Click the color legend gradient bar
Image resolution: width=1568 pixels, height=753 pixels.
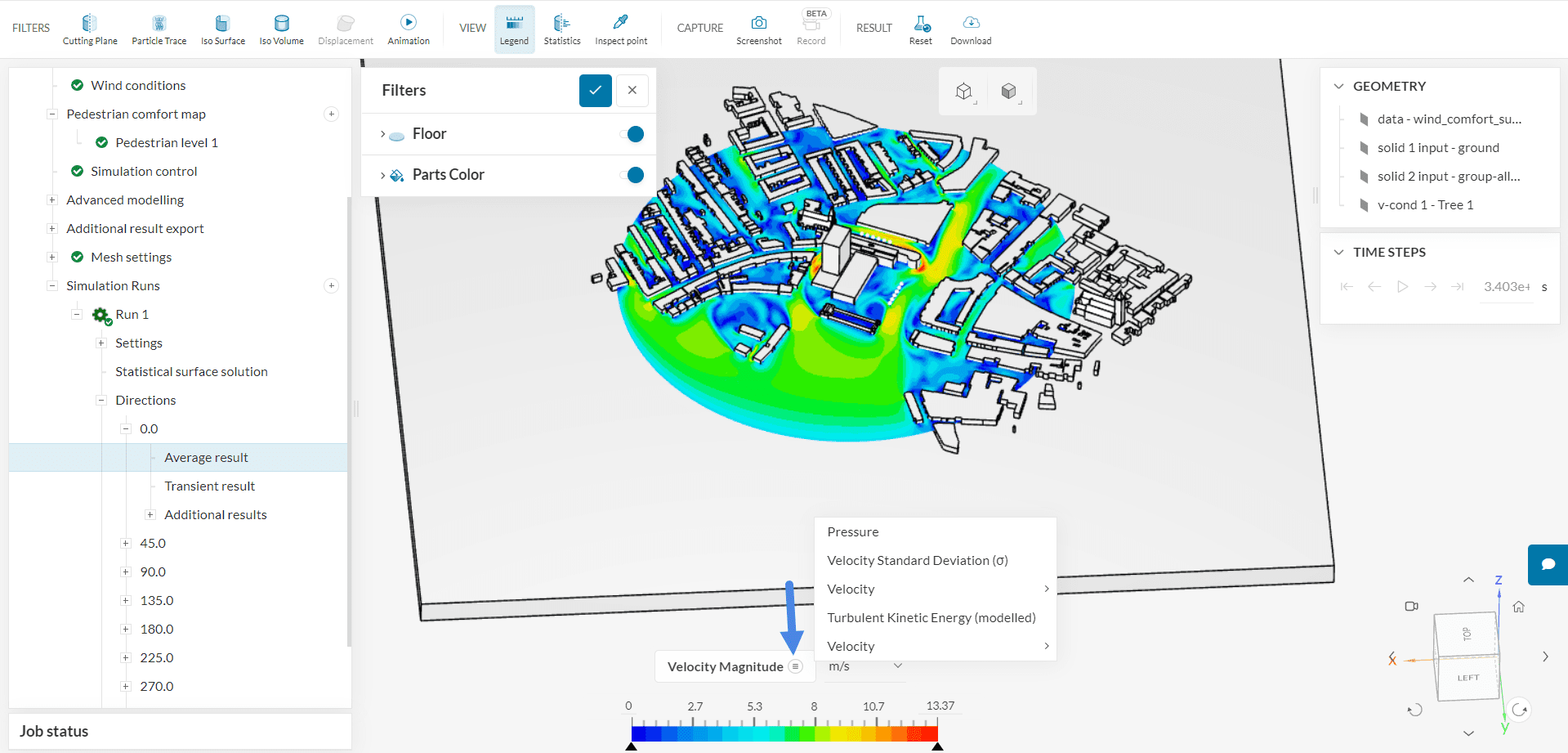784,733
